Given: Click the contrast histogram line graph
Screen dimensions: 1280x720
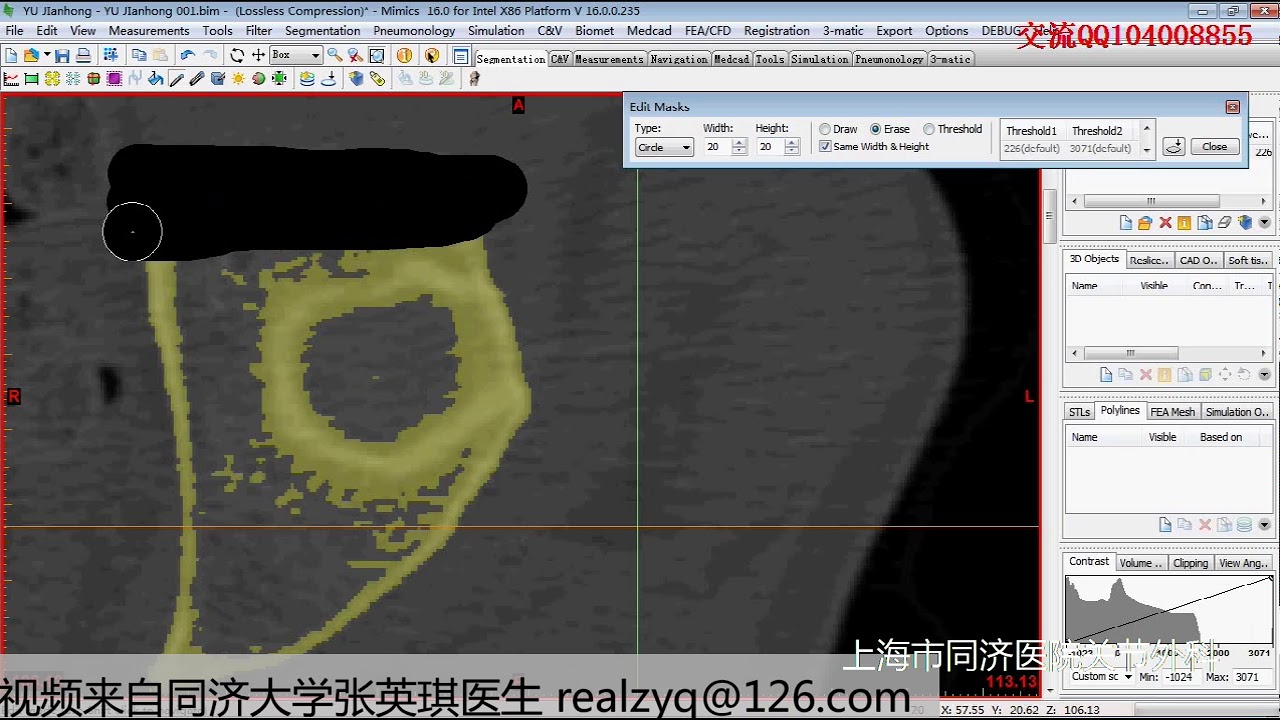Looking at the screenshot, I should click(1168, 610).
